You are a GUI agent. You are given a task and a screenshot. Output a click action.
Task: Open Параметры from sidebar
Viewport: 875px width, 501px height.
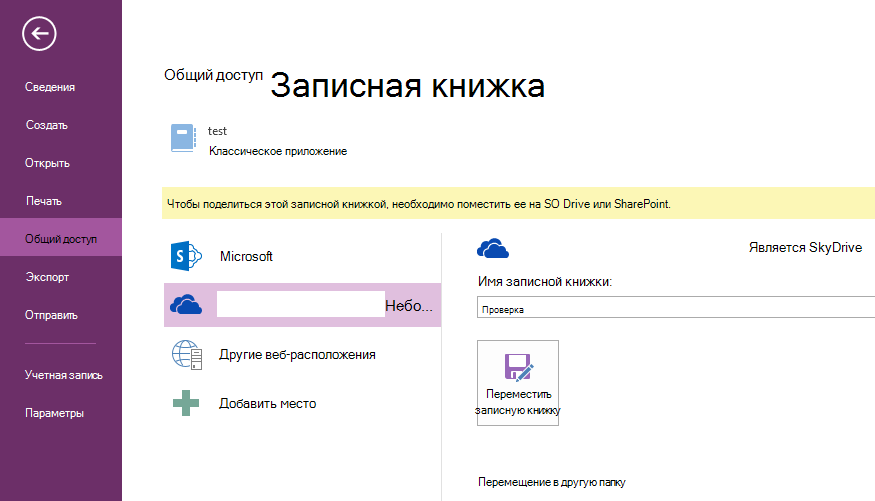[x=54, y=413]
